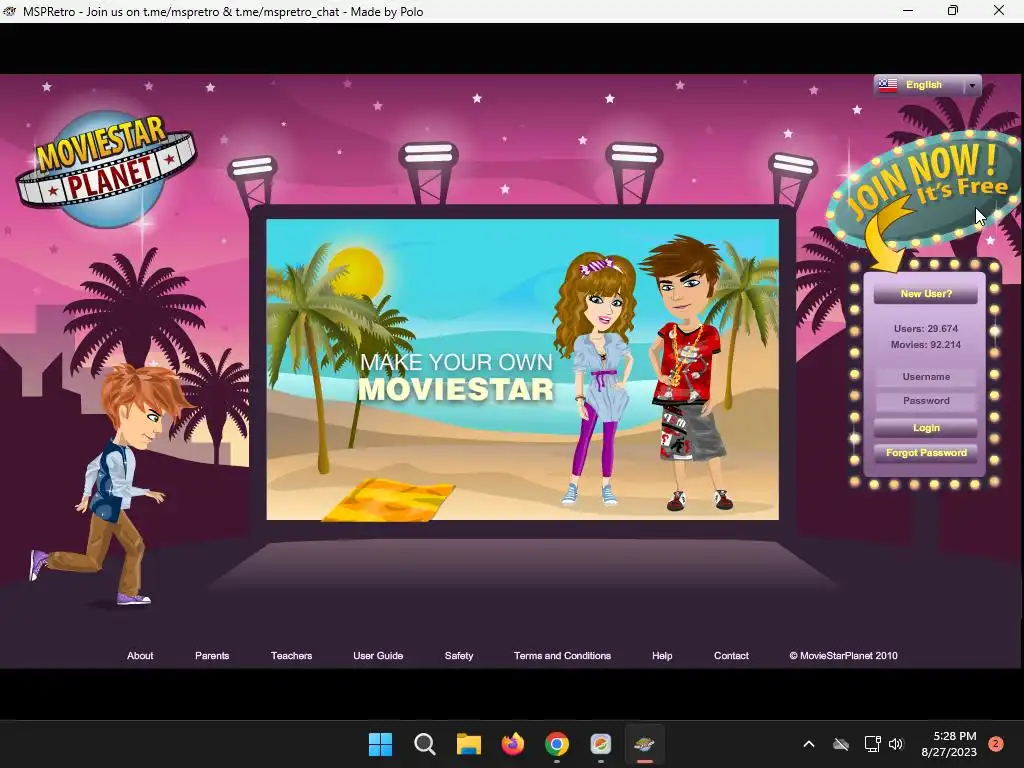Focus the Username input field
Image resolution: width=1024 pixels, height=768 pixels.
(926, 377)
